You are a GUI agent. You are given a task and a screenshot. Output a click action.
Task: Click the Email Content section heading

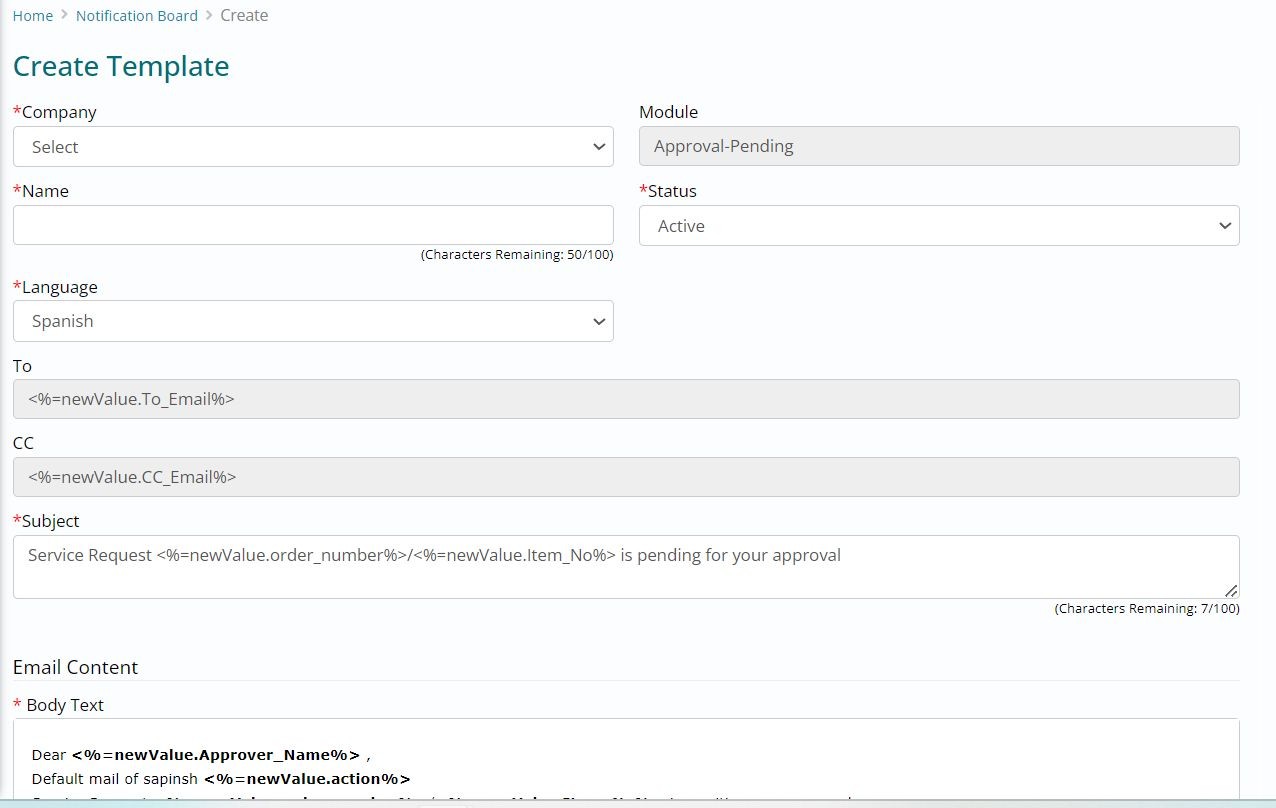[75, 667]
